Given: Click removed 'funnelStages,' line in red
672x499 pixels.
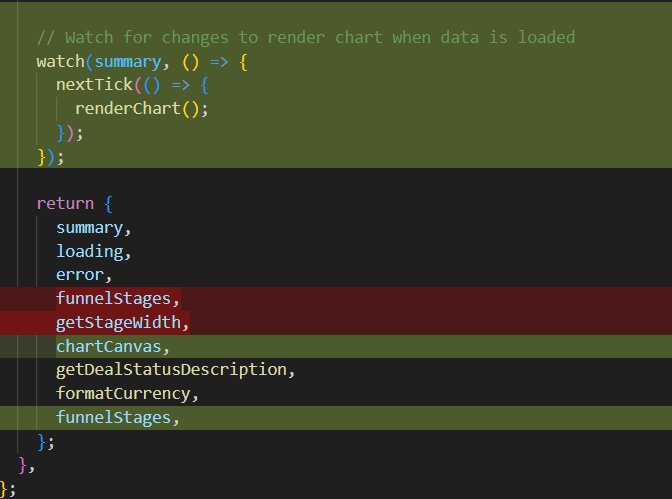Looking at the screenshot, I should point(118,298).
